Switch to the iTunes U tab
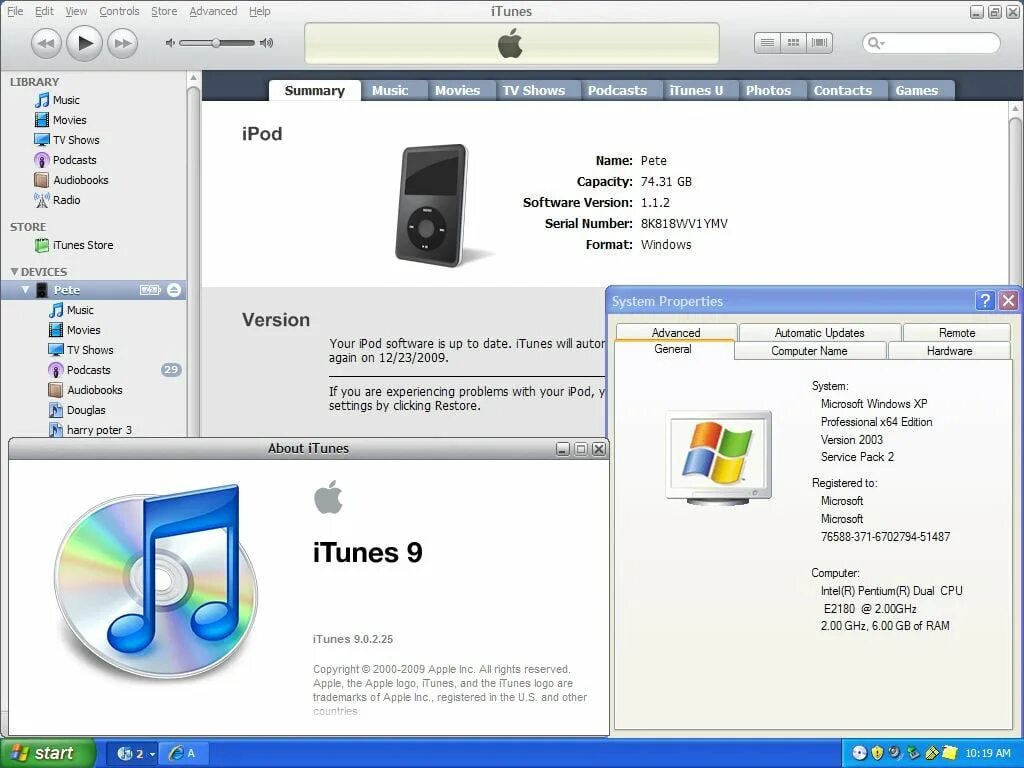This screenshot has width=1024, height=768. [696, 91]
